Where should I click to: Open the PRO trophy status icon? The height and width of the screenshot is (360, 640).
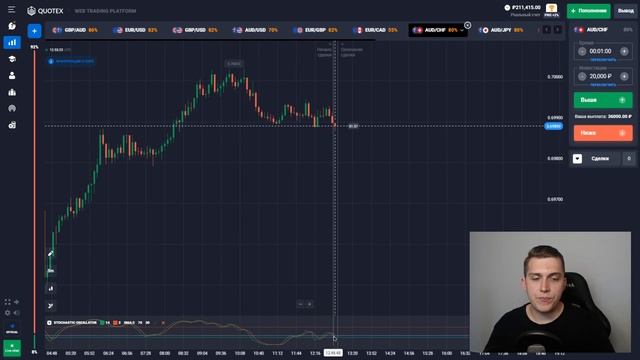point(551,10)
